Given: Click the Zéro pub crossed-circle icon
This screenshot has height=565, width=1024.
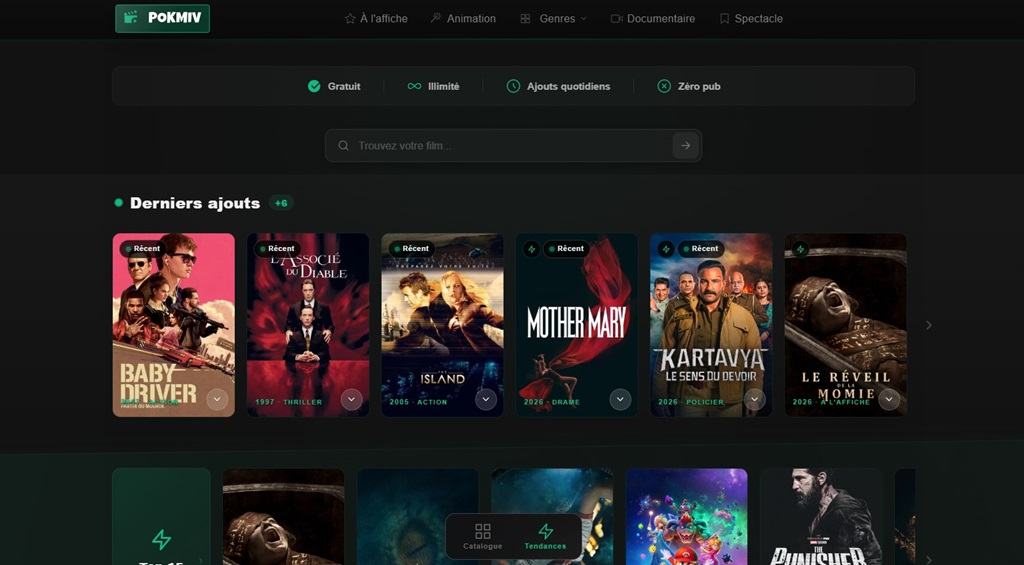Looking at the screenshot, I should point(664,86).
